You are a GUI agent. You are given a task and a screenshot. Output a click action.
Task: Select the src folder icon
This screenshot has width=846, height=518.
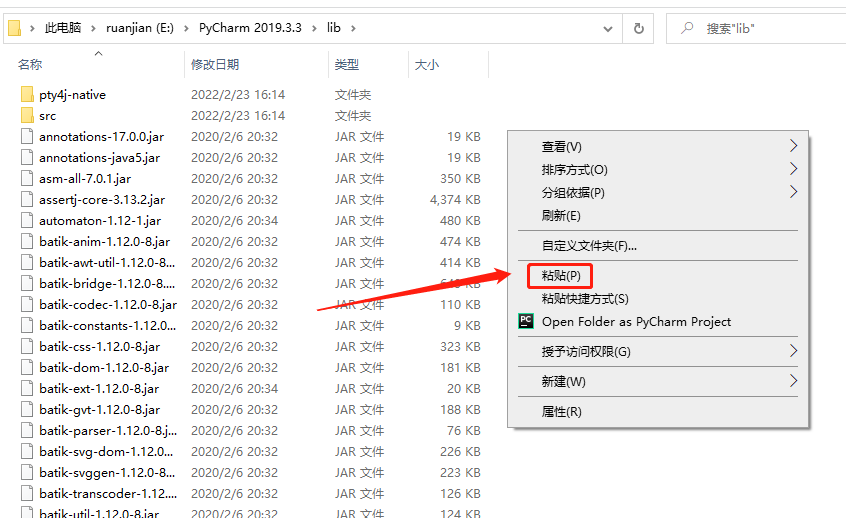point(27,115)
